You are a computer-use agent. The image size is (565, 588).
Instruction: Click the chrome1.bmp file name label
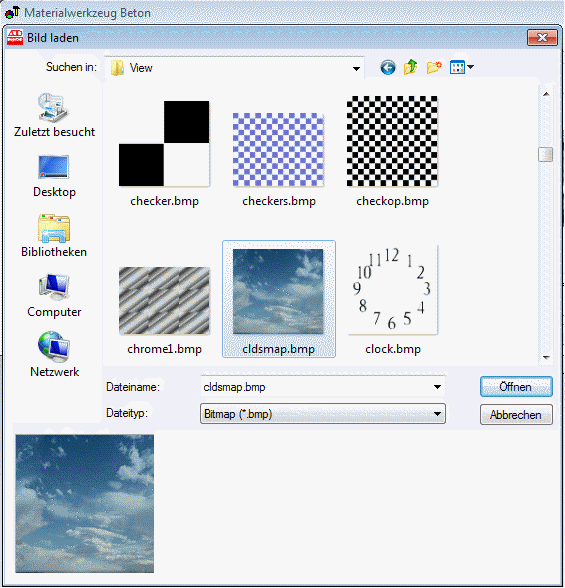(x=164, y=350)
